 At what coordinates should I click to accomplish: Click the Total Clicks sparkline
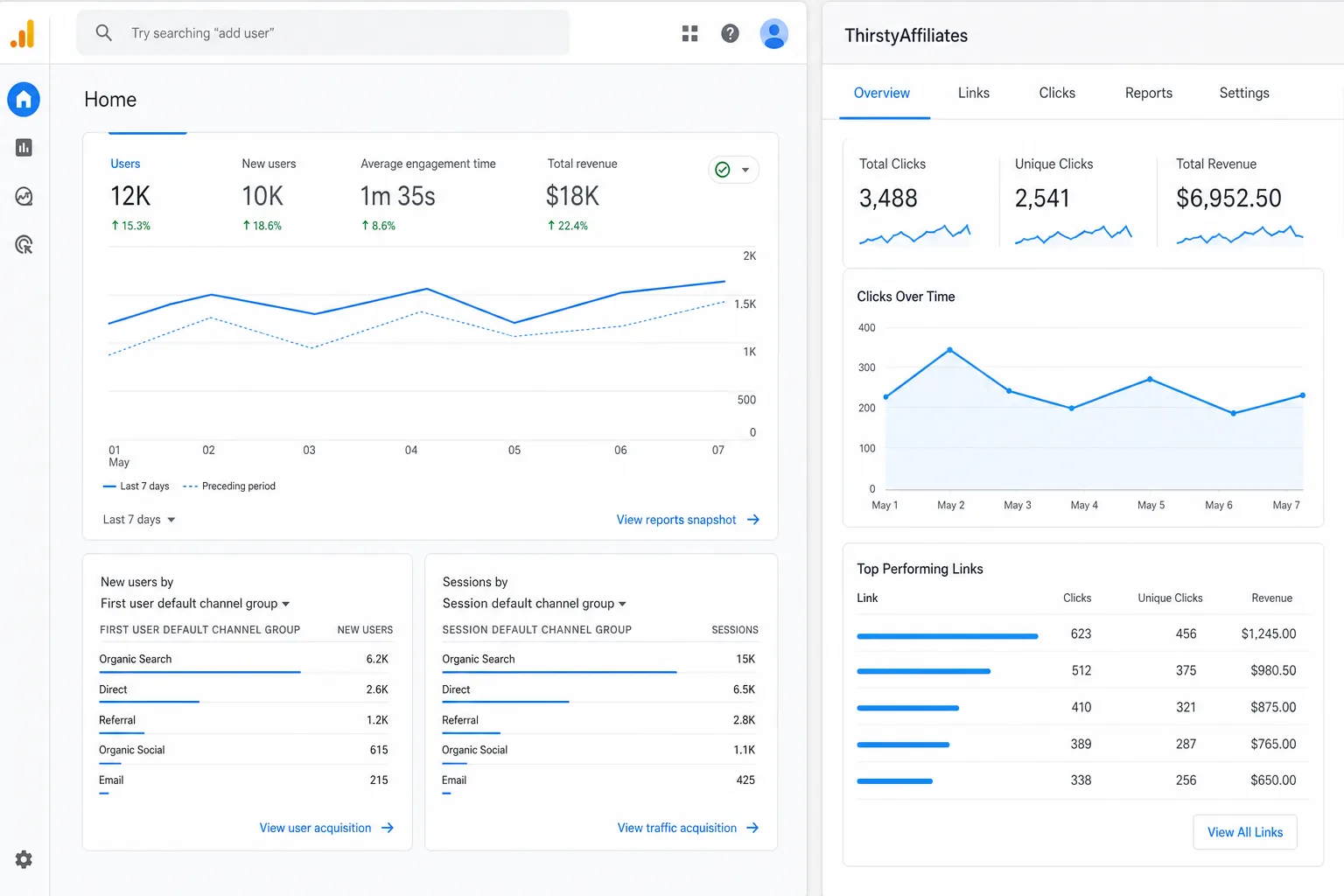coord(915,234)
